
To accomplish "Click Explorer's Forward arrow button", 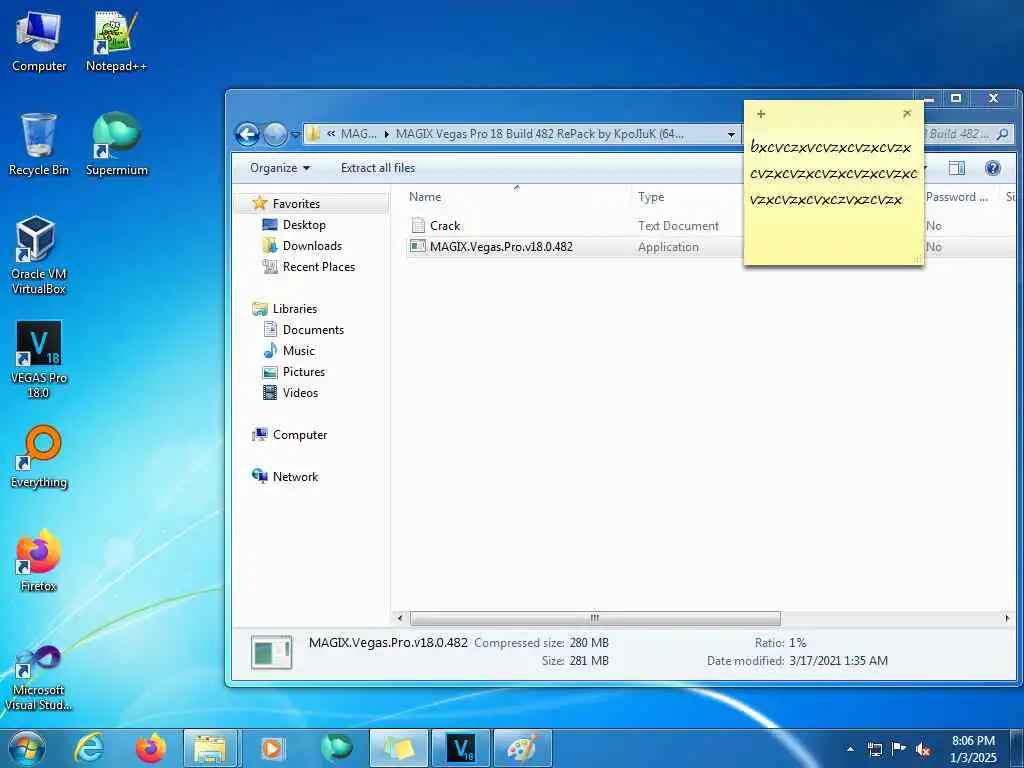I will click(x=275, y=135).
